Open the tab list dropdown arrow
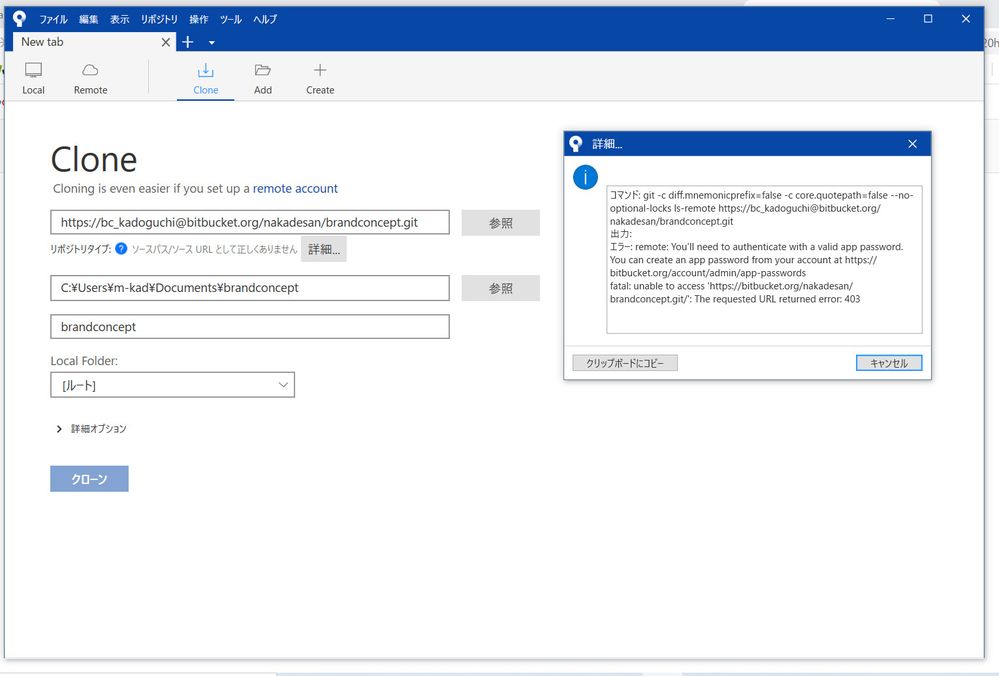 (x=212, y=43)
